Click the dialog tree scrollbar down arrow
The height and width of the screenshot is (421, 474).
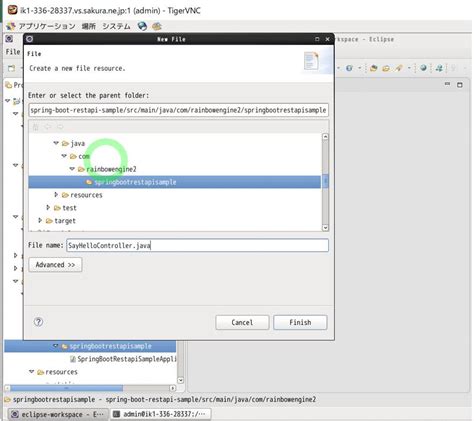(325, 228)
